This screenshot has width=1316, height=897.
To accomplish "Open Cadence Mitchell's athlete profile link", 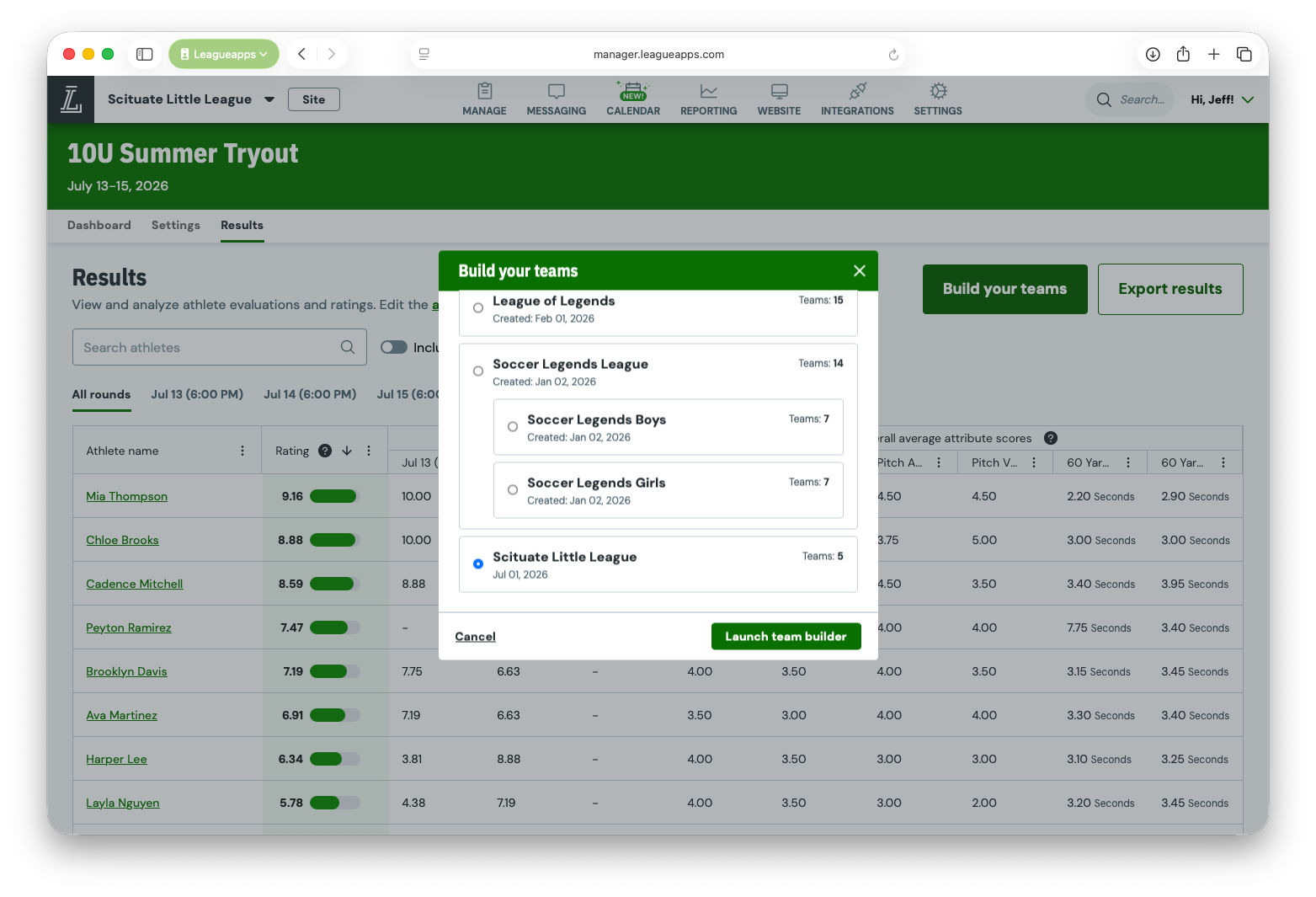I will tap(135, 584).
